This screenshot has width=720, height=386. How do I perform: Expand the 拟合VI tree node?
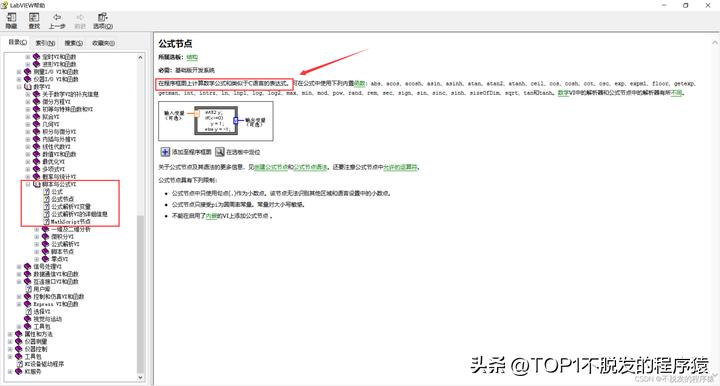pyautogui.click(x=28, y=117)
